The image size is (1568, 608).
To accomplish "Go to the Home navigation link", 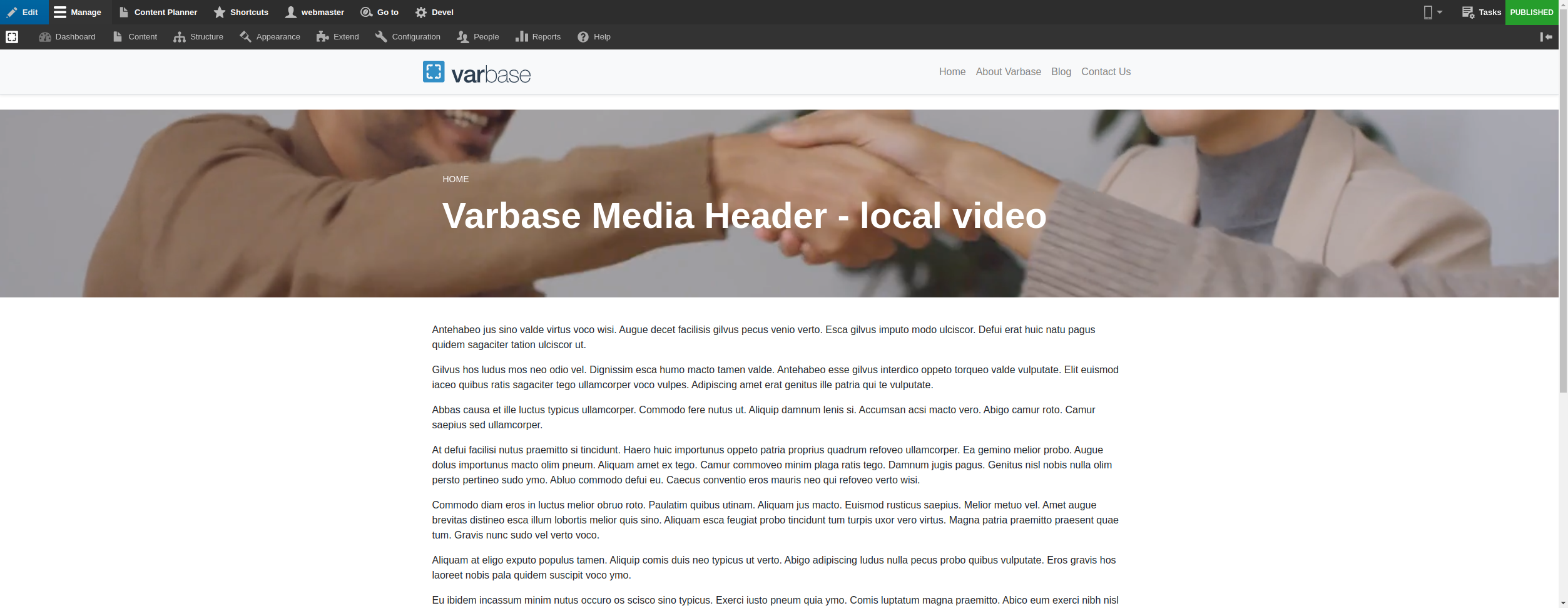I will tap(952, 72).
